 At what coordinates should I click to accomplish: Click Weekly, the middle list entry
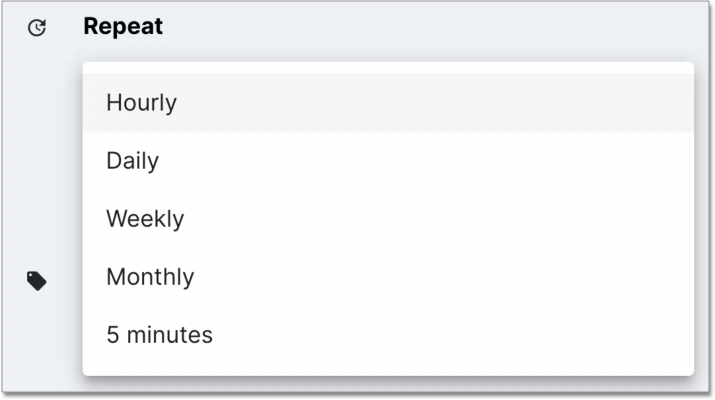tap(145, 218)
